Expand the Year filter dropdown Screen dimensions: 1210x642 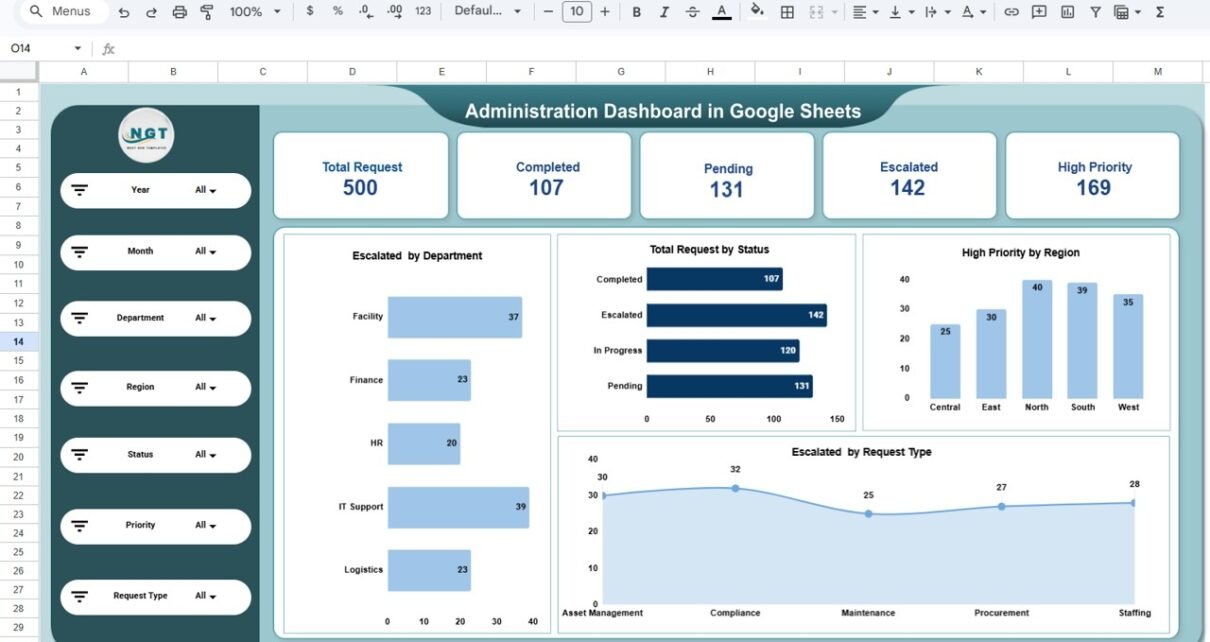point(206,190)
